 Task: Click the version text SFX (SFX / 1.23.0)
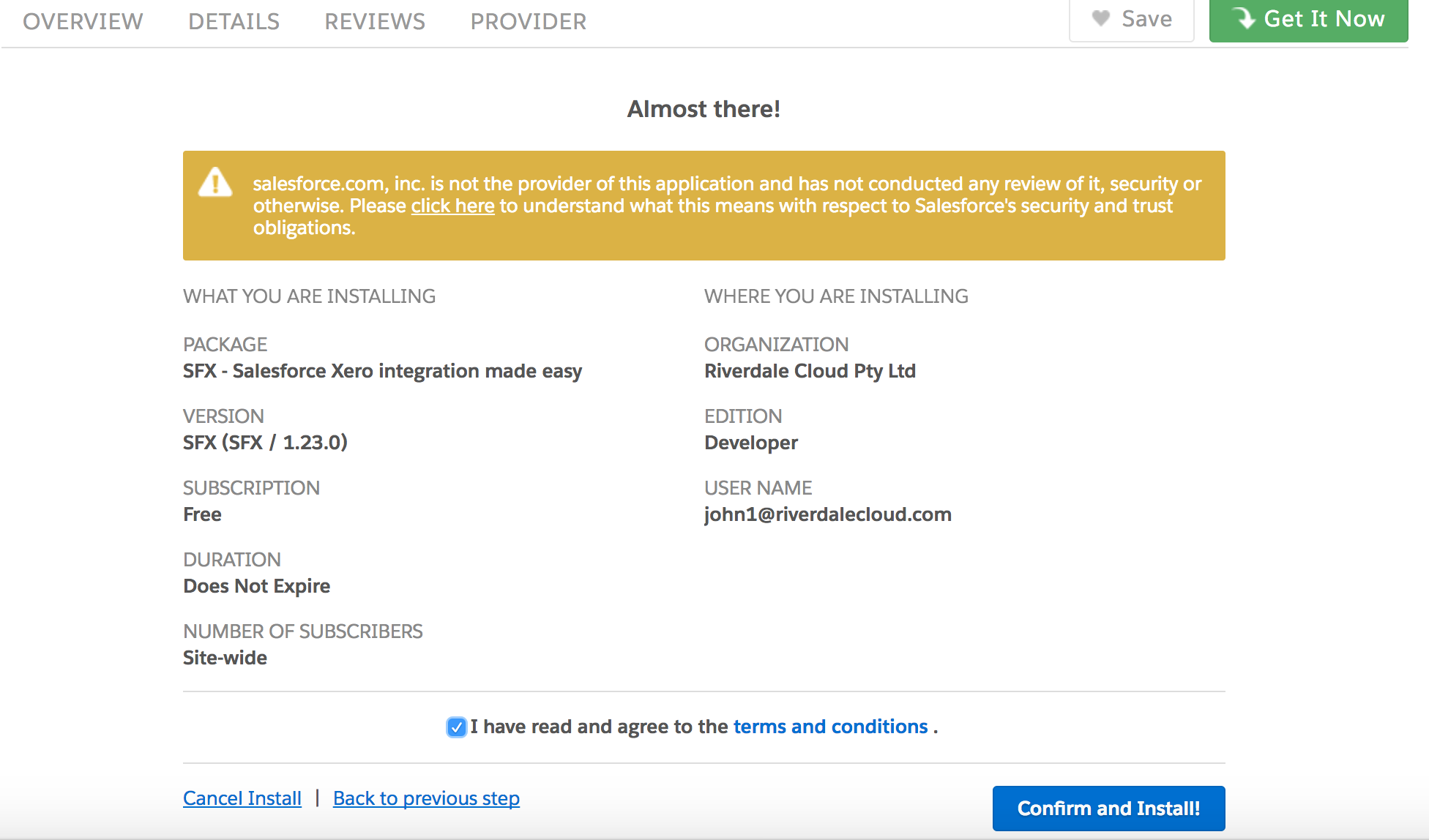(x=265, y=443)
